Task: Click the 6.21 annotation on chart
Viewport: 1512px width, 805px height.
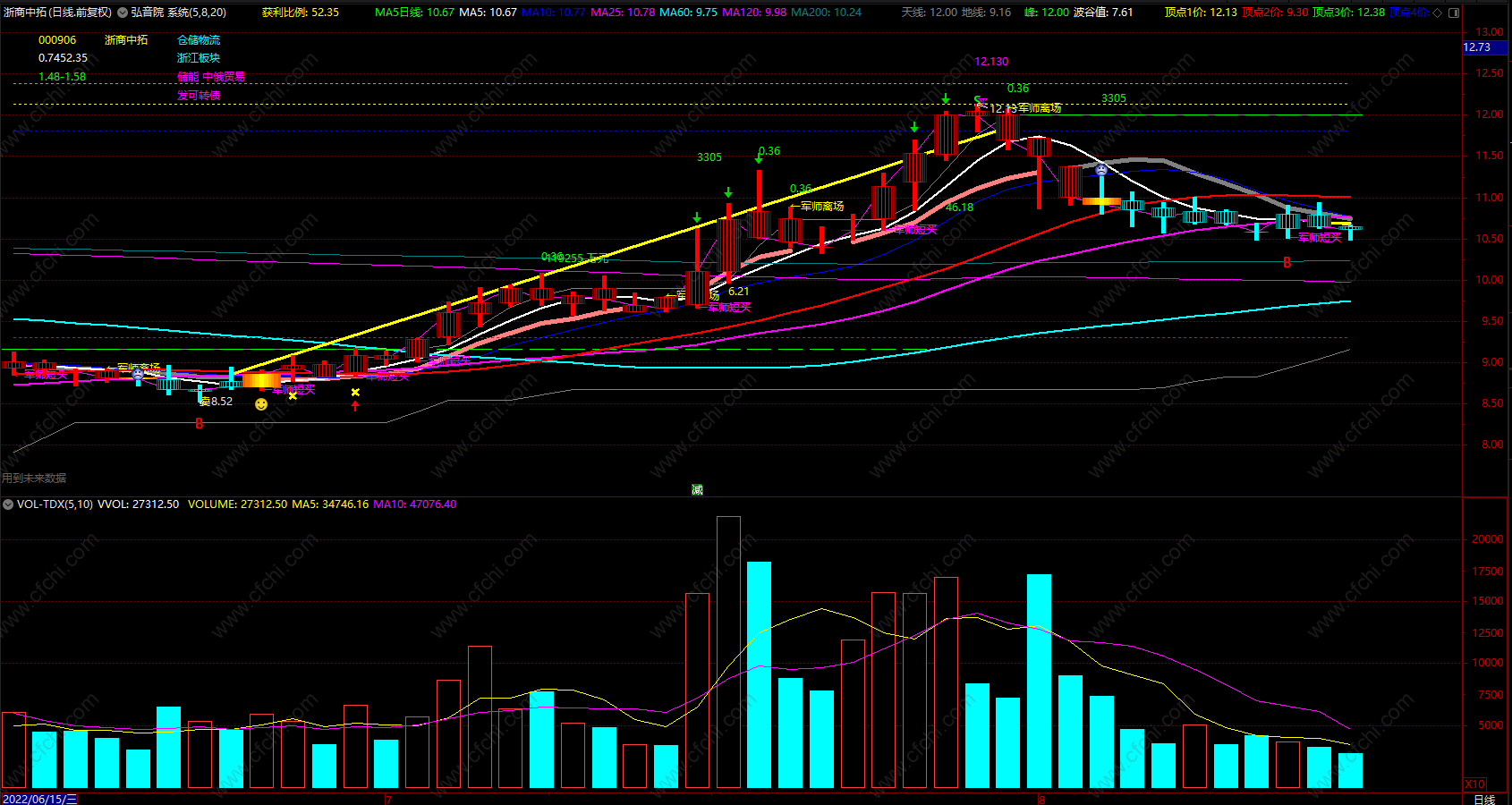Action: pyautogui.click(x=738, y=292)
